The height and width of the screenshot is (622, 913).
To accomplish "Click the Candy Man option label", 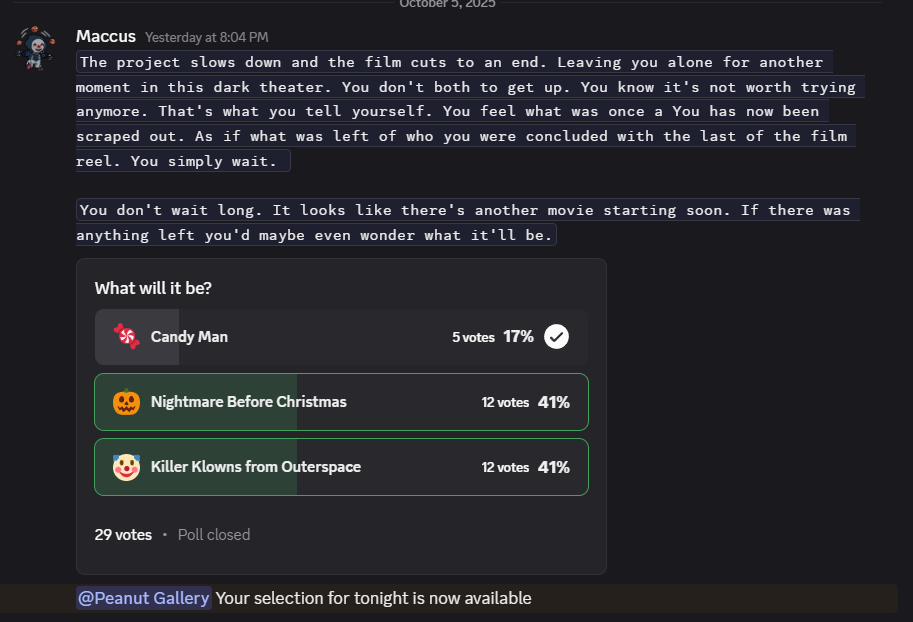I will (189, 337).
